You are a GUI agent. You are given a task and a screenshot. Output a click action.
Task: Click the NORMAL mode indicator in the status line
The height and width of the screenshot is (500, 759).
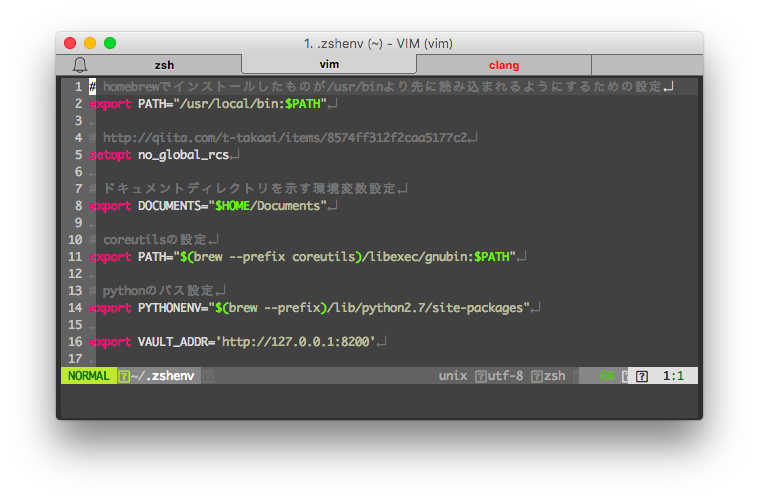89,376
